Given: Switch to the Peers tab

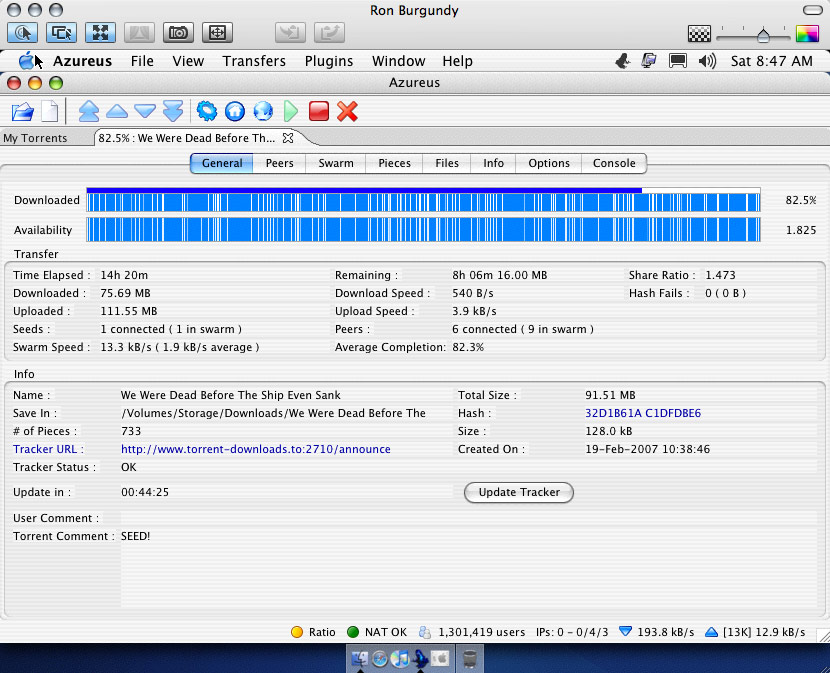Looking at the screenshot, I should [279, 163].
